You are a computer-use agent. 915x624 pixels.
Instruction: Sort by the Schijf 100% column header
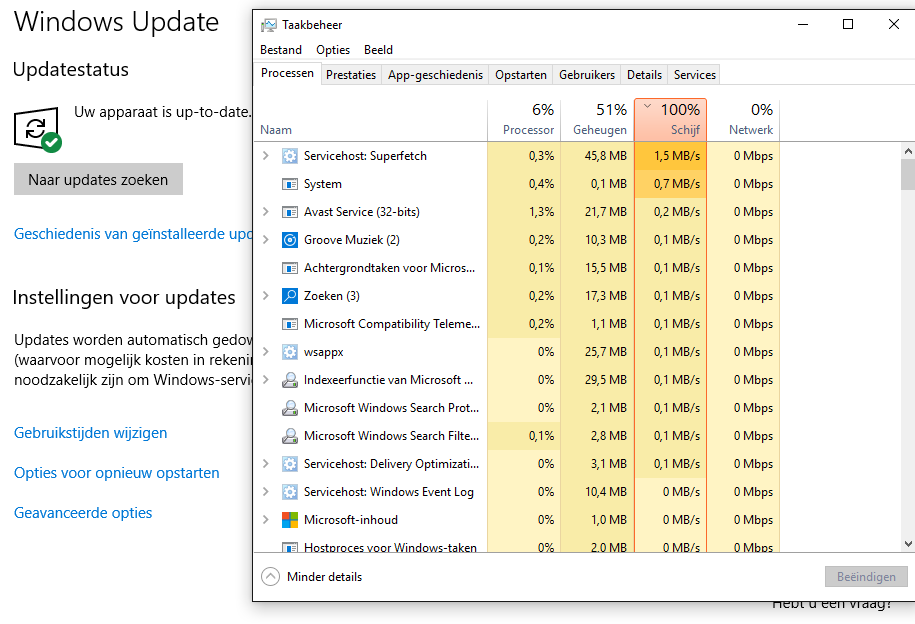pos(670,120)
